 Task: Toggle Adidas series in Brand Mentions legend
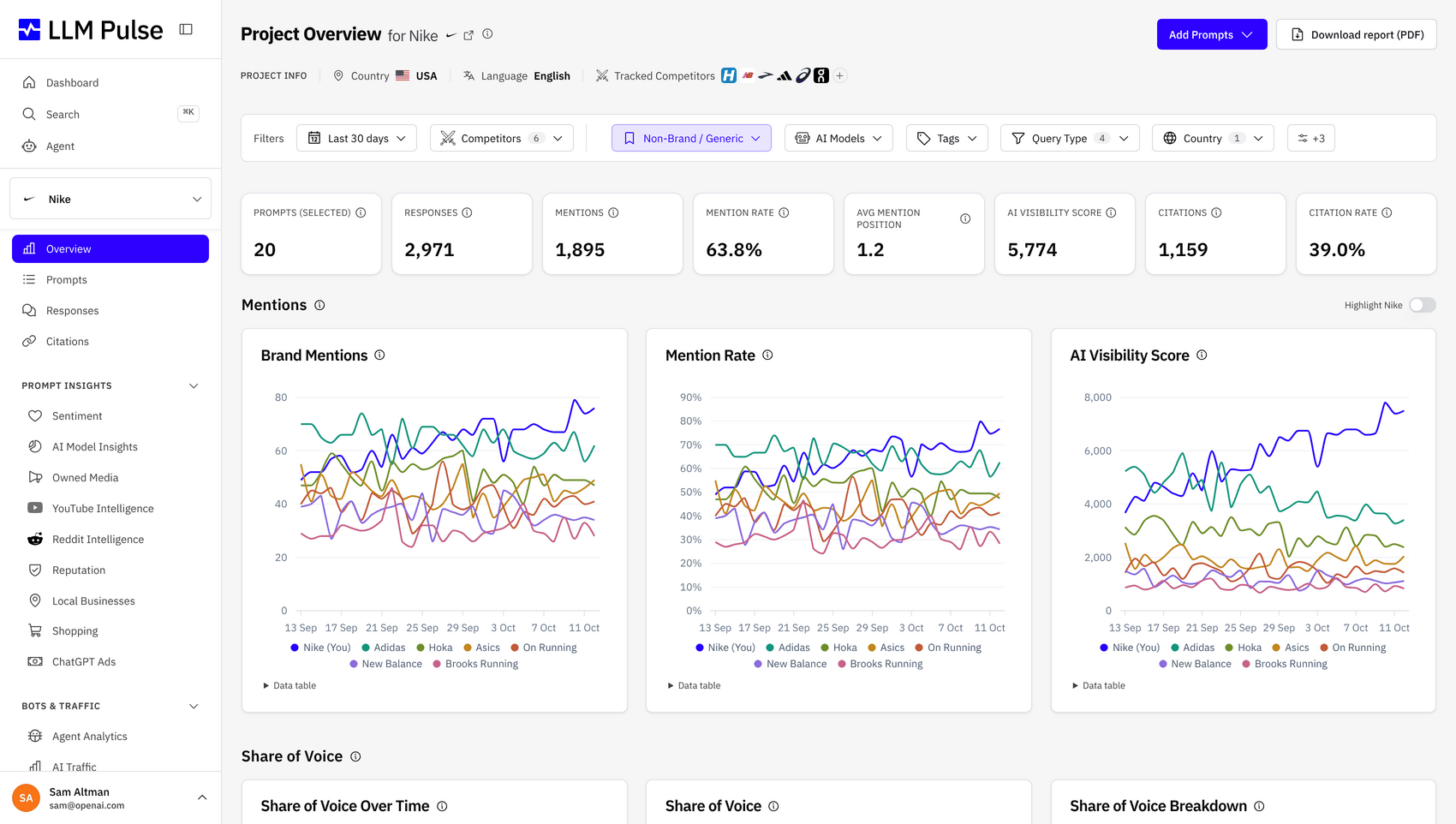coord(384,648)
